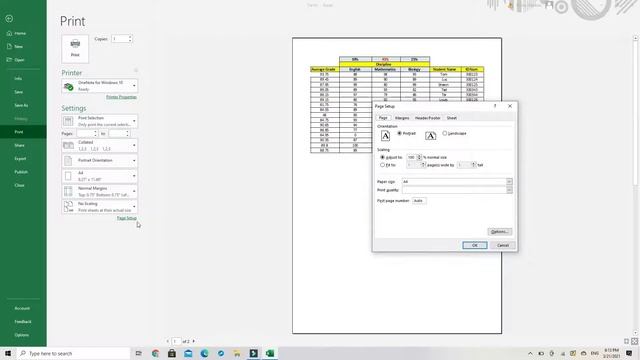The image size is (640, 360).
Task: Show hidden system tray icons
Action: (530, 353)
